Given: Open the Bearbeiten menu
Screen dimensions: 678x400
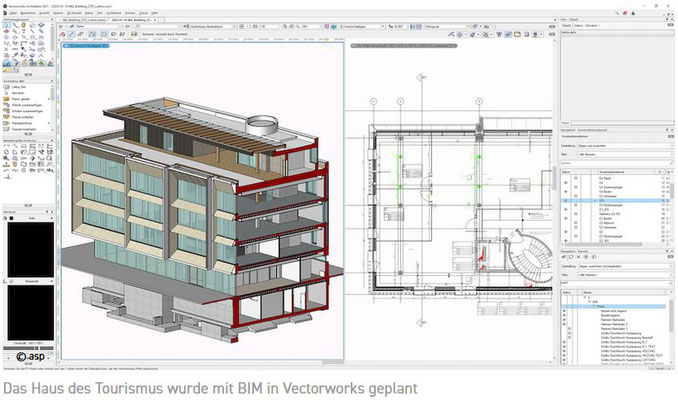Looking at the screenshot, I should click(x=29, y=13).
